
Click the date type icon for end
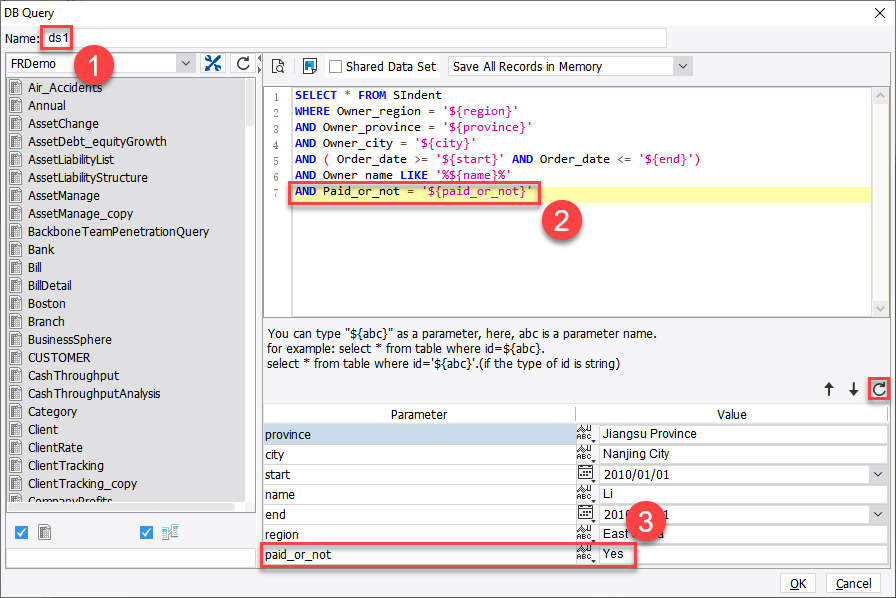585,513
